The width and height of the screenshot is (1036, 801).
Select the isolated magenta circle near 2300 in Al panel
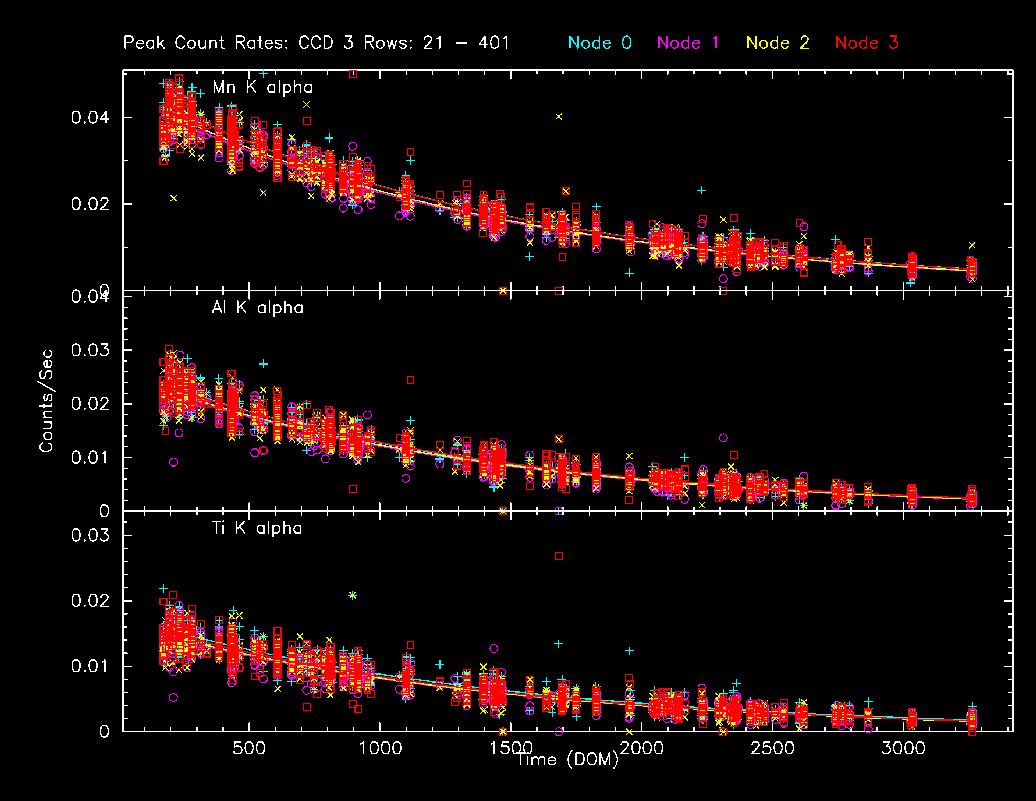point(723,437)
